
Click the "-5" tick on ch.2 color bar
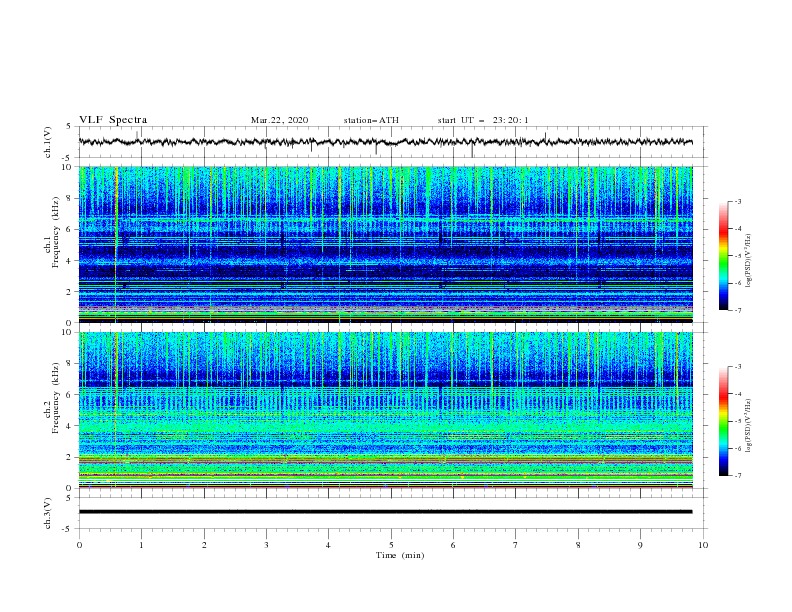point(738,421)
